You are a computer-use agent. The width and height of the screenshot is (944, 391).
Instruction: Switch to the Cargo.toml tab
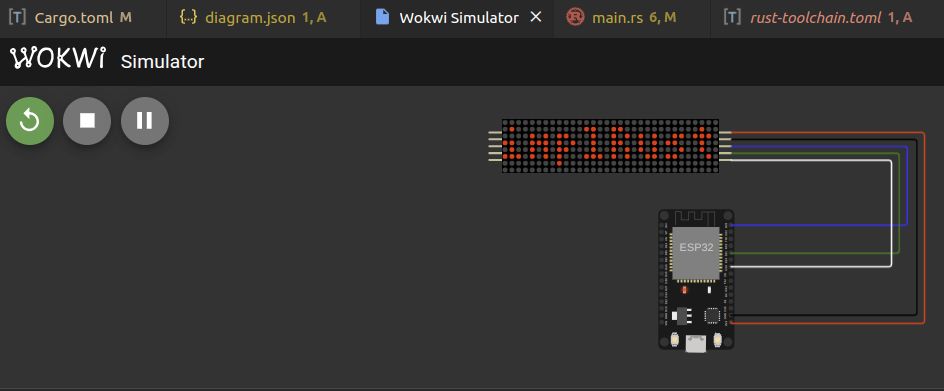(x=82, y=18)
